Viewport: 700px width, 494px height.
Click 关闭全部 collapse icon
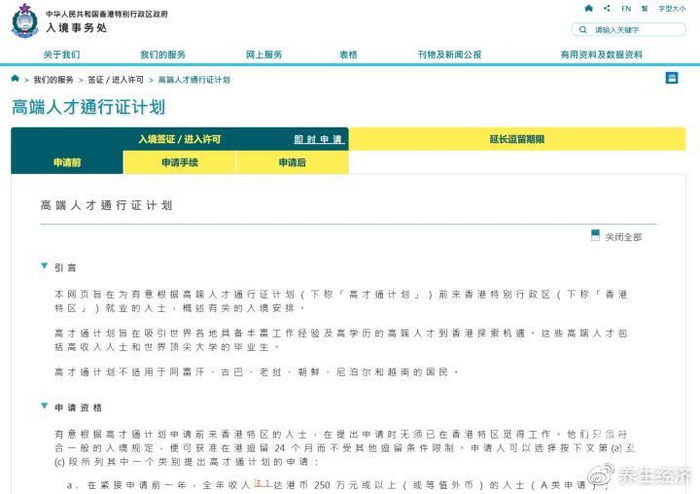(x=595, y=235)
